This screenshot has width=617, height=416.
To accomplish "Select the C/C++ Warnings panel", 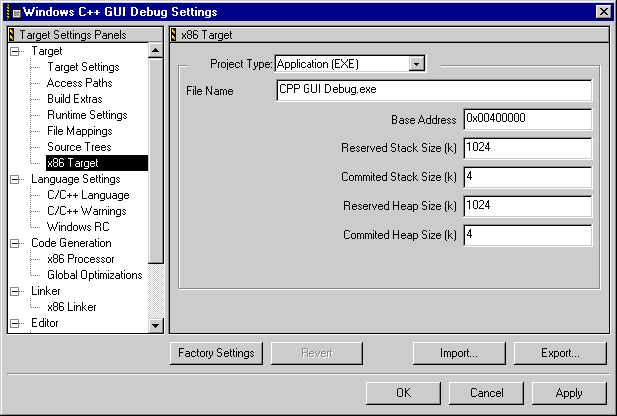I will [87, 211].
